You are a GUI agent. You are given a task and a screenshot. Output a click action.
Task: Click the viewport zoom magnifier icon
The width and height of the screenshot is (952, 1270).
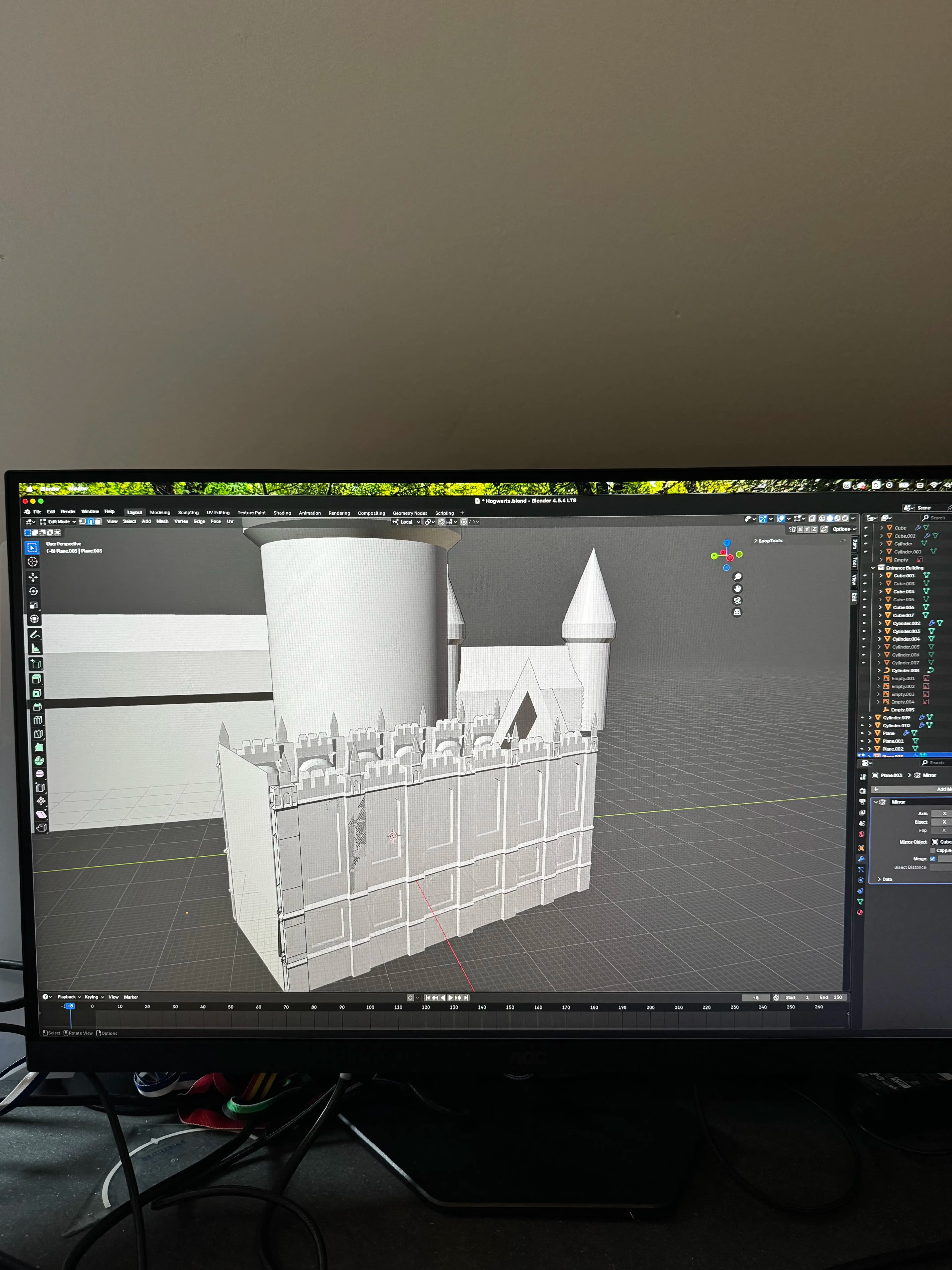(738, 577)
